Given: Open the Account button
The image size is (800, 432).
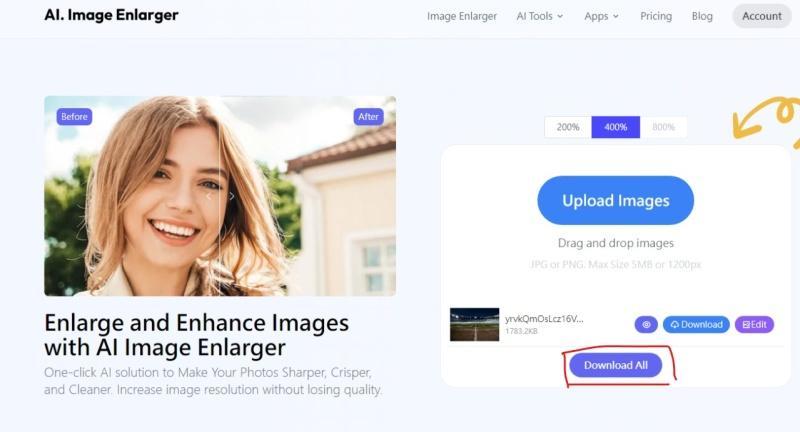Looking at the screenshot, I should [762, 16].
